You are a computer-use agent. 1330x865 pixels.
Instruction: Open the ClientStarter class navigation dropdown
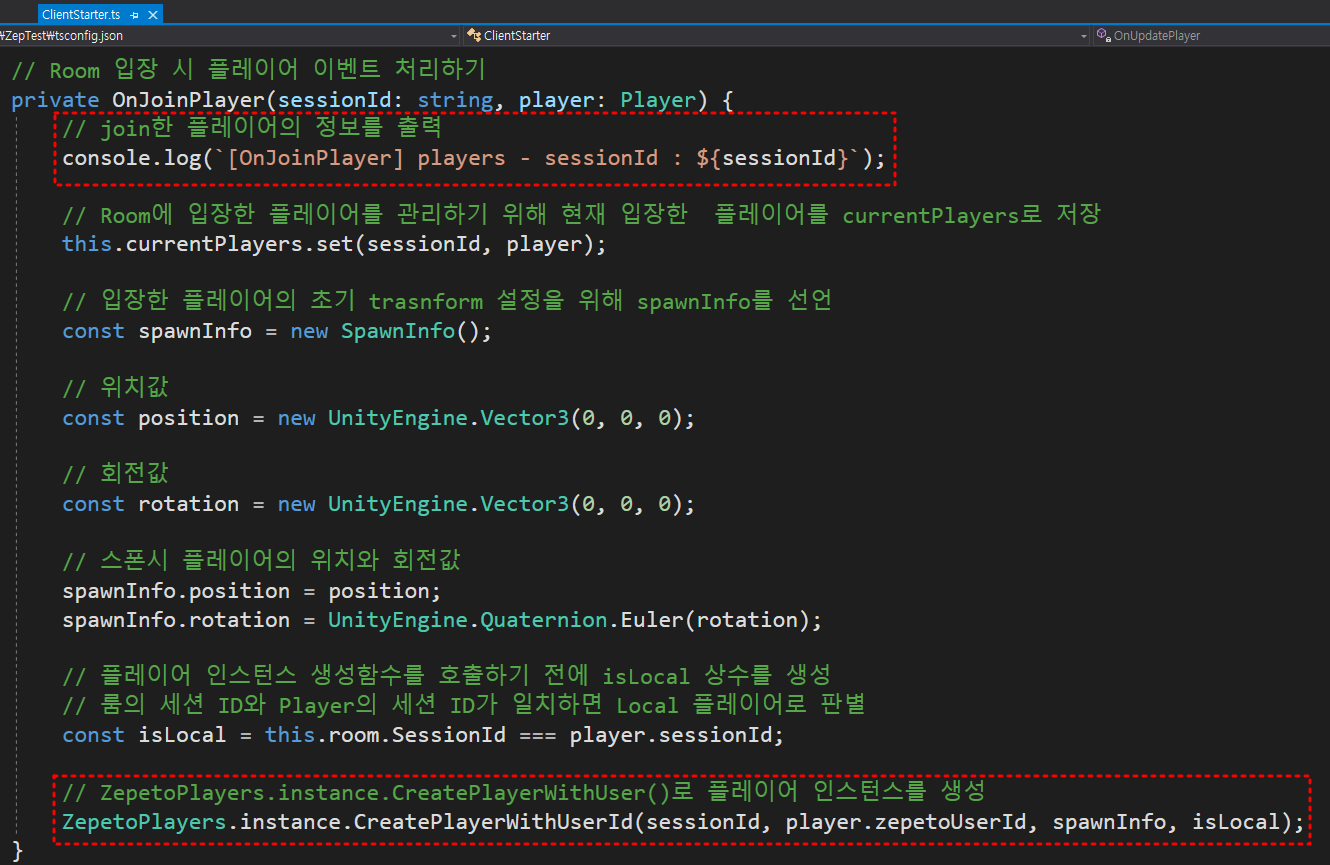pyautogui.click(x=777, y=35)
